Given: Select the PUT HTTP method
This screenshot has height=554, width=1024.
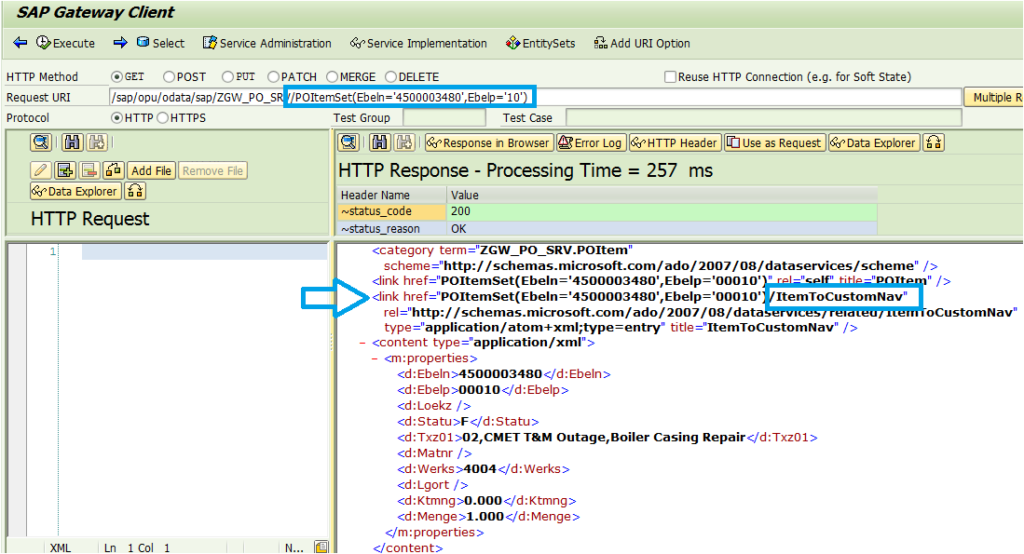Looking at the screenshot, I should click(227, 77).
